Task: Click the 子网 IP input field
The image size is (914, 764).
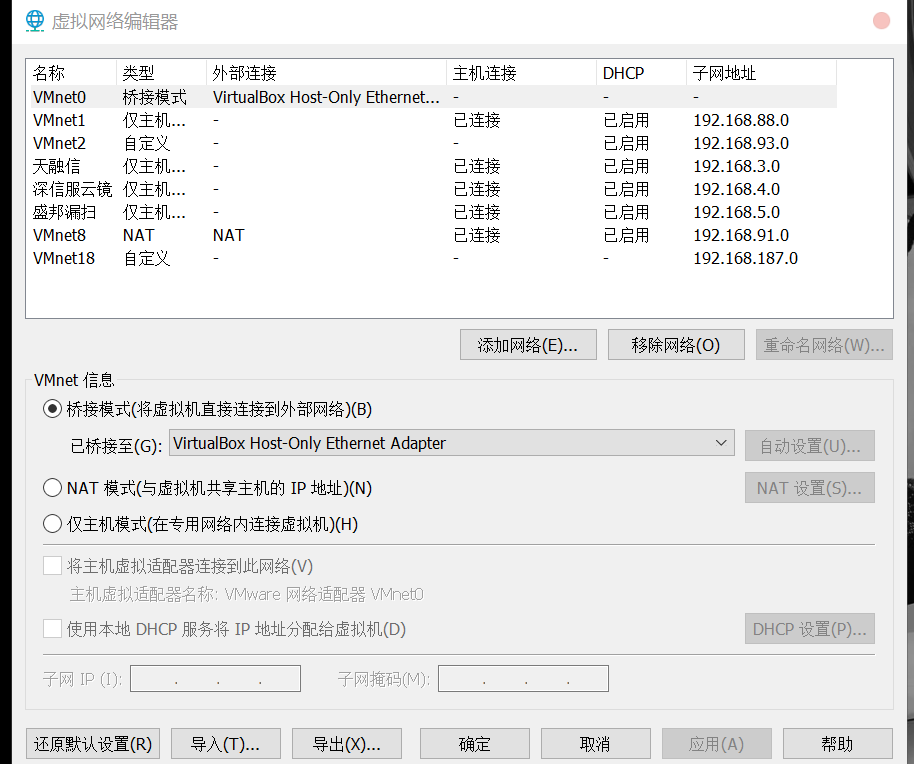Action: tap(215, 679)
